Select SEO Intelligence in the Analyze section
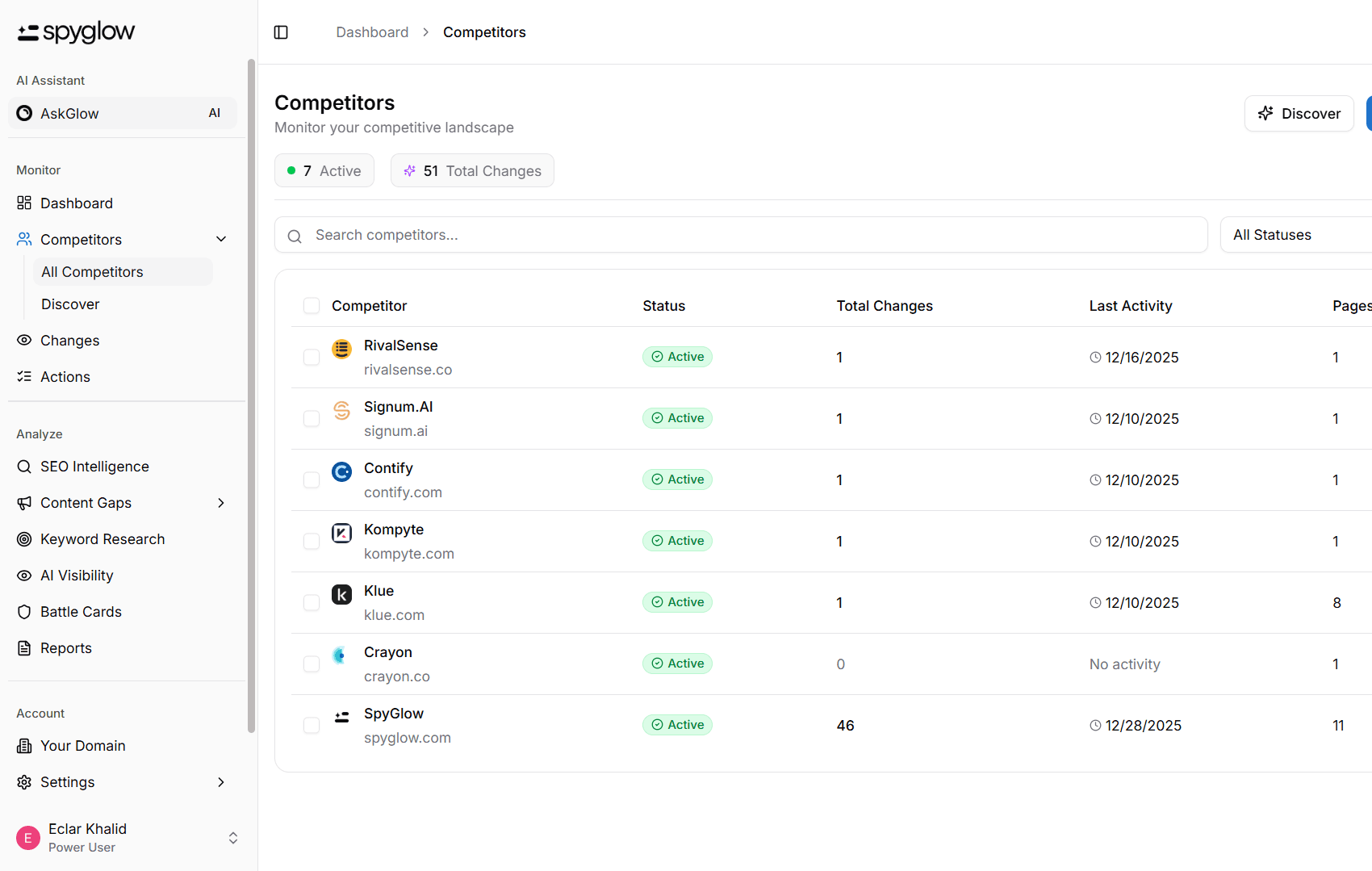 [x=94, y=466]
